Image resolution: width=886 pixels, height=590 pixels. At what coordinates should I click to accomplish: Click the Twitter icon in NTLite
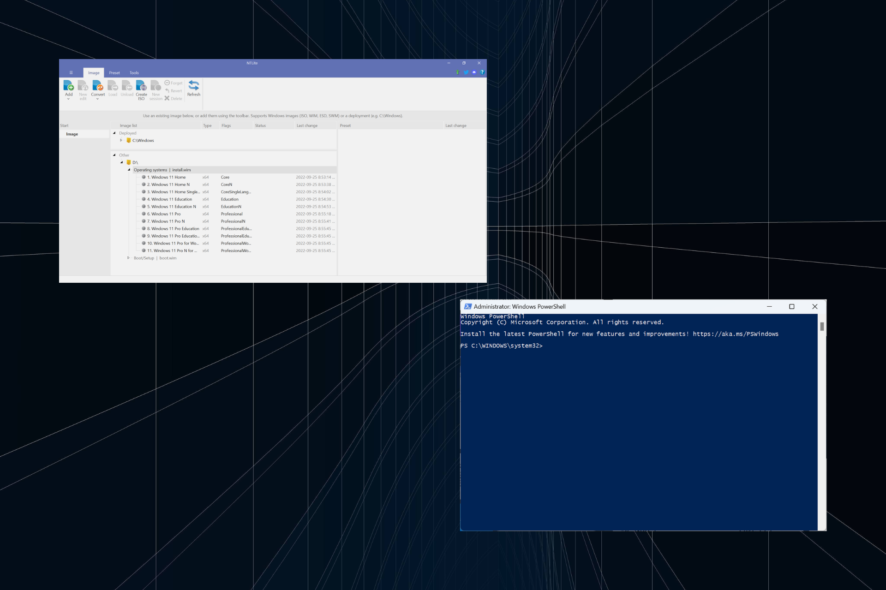click(x=466, y=72)
